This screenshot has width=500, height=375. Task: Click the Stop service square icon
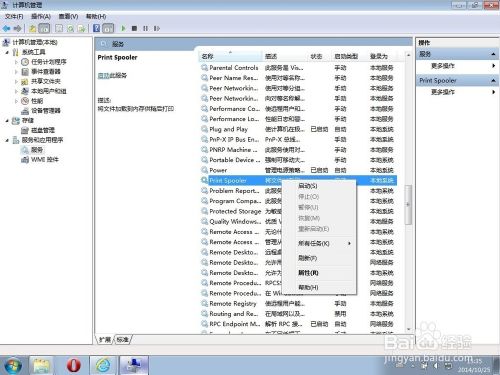click(134, 29)
